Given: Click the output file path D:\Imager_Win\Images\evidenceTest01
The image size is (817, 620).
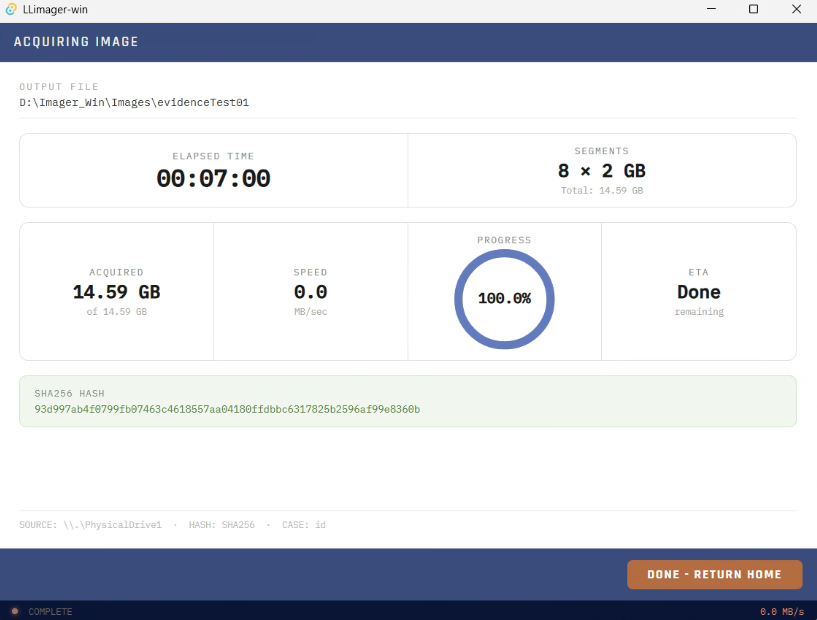Looking at the screenshot, I should (134, 102).
